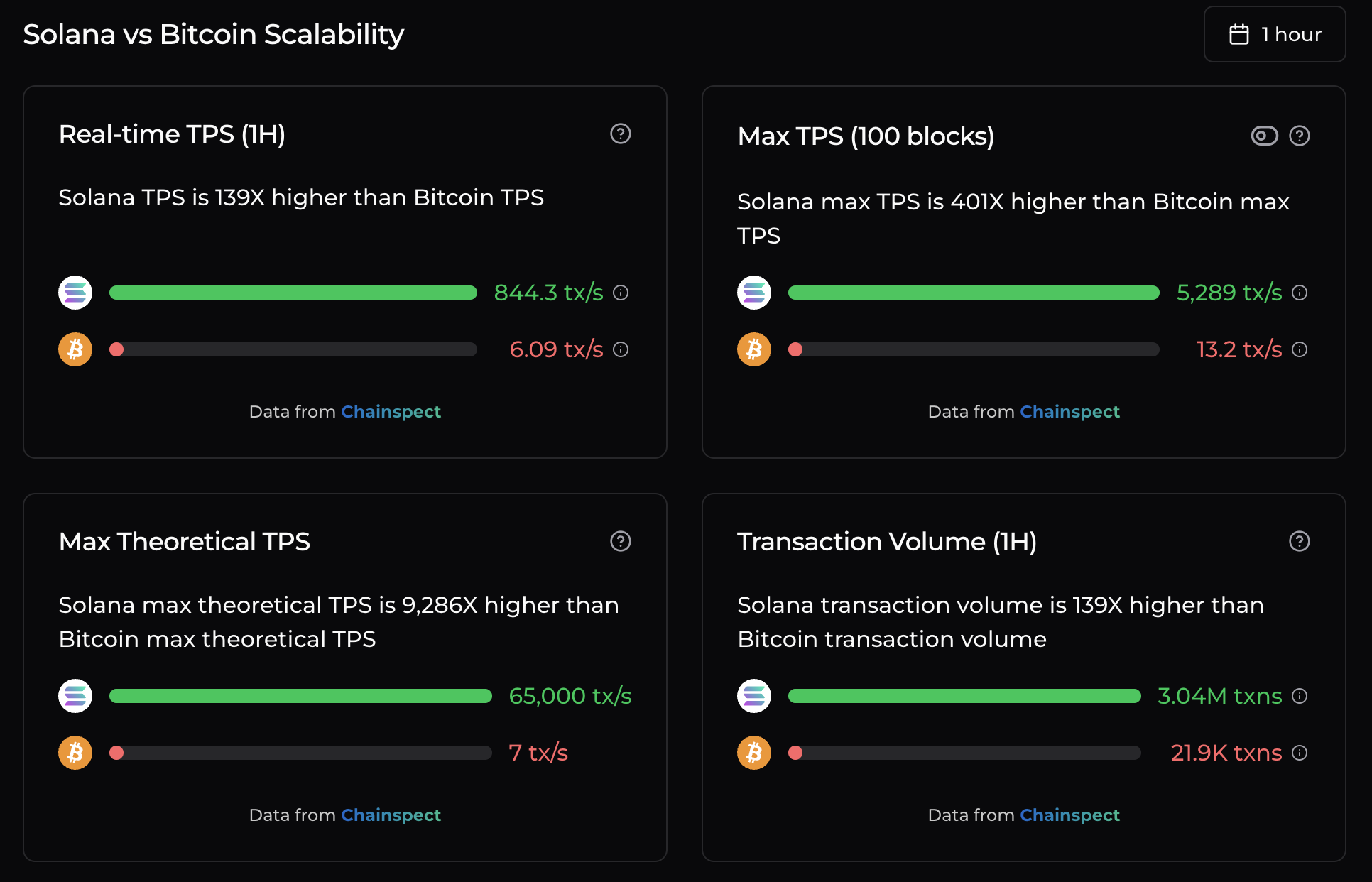Open help icon on Max Theoretical TPS
The width and height of the screenshot is (1372, 882).
tap(620, 541)
